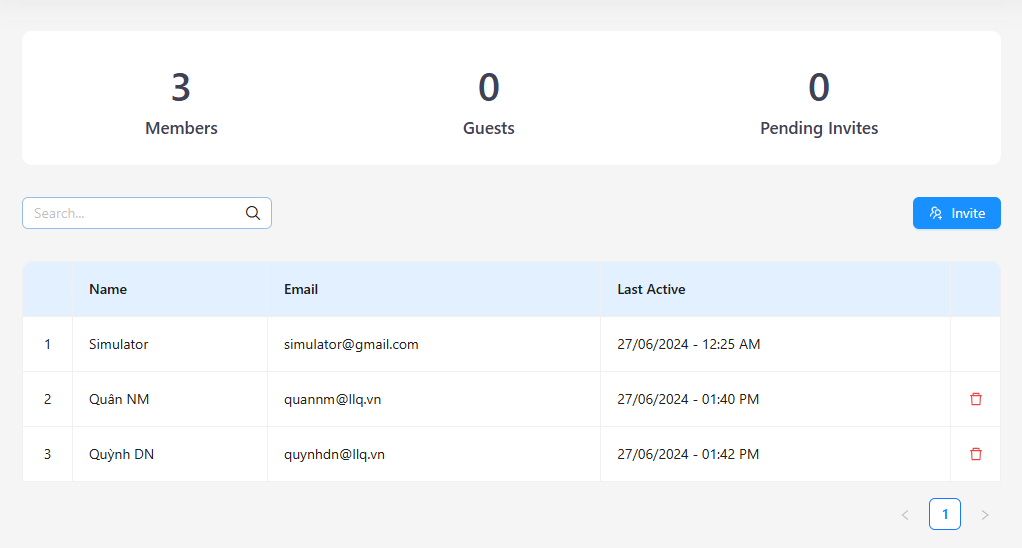This screenshot has height=548, width=1022.
Task: Click the Pending Invites label
Action: click(x=819, y=128)
